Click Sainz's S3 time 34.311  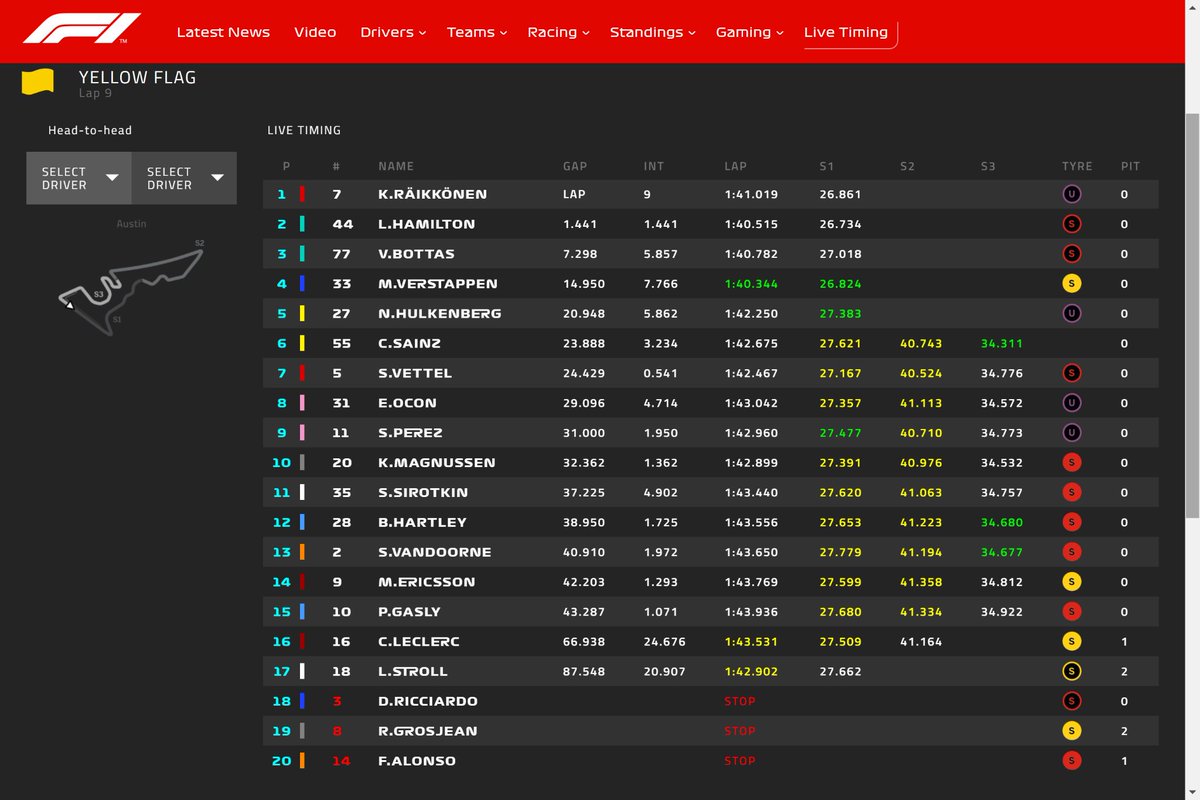click(1002, 343)
